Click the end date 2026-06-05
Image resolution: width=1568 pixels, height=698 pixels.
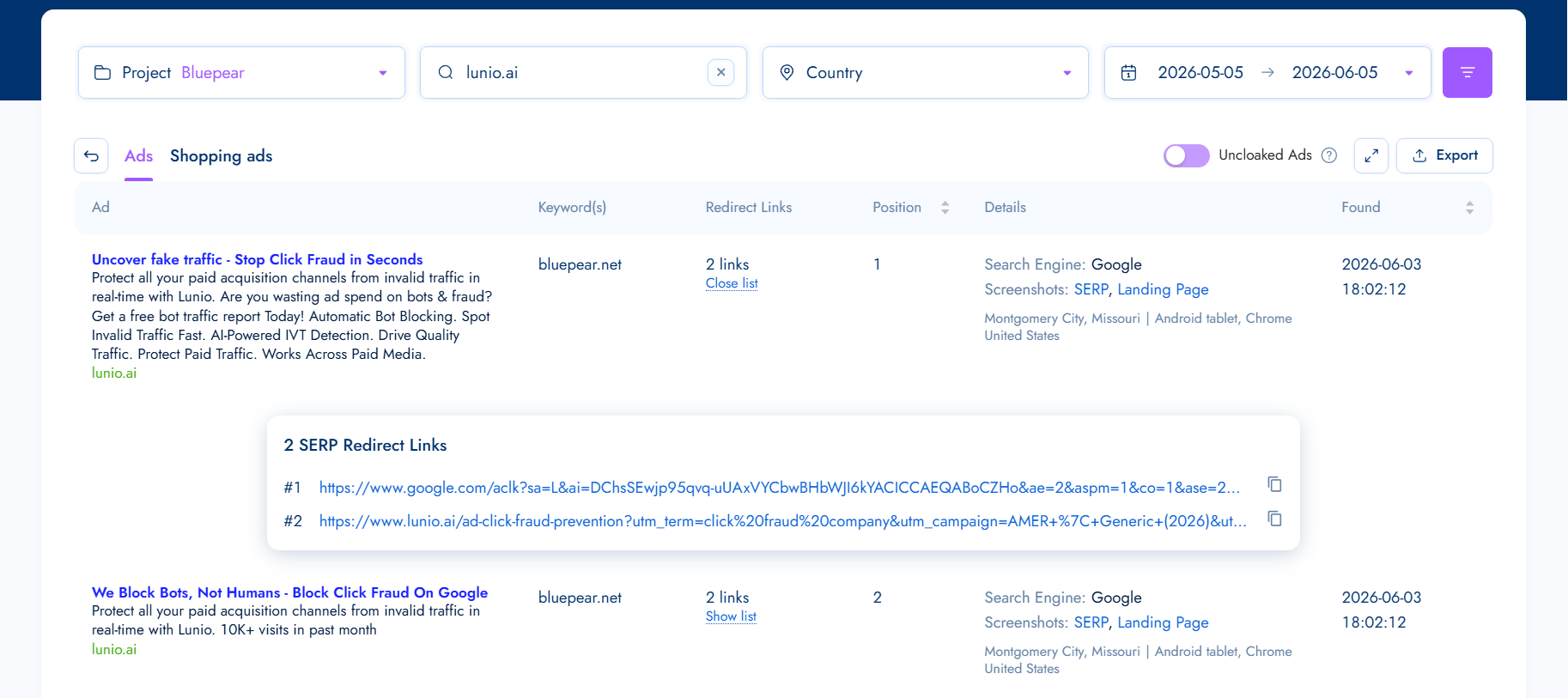pyautogui.click(x=1334, y=72)
